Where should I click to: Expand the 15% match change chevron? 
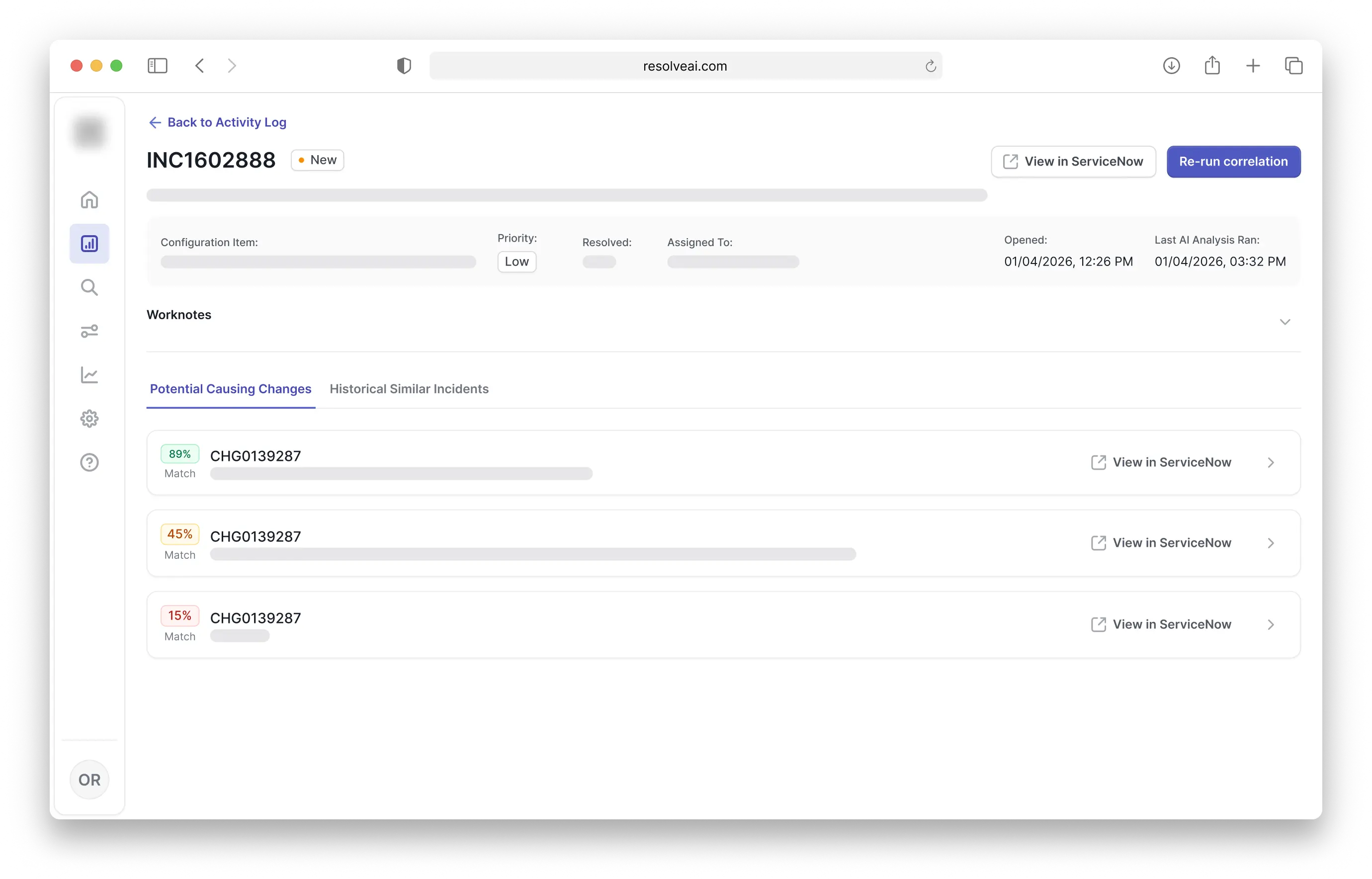(1271, 624)
